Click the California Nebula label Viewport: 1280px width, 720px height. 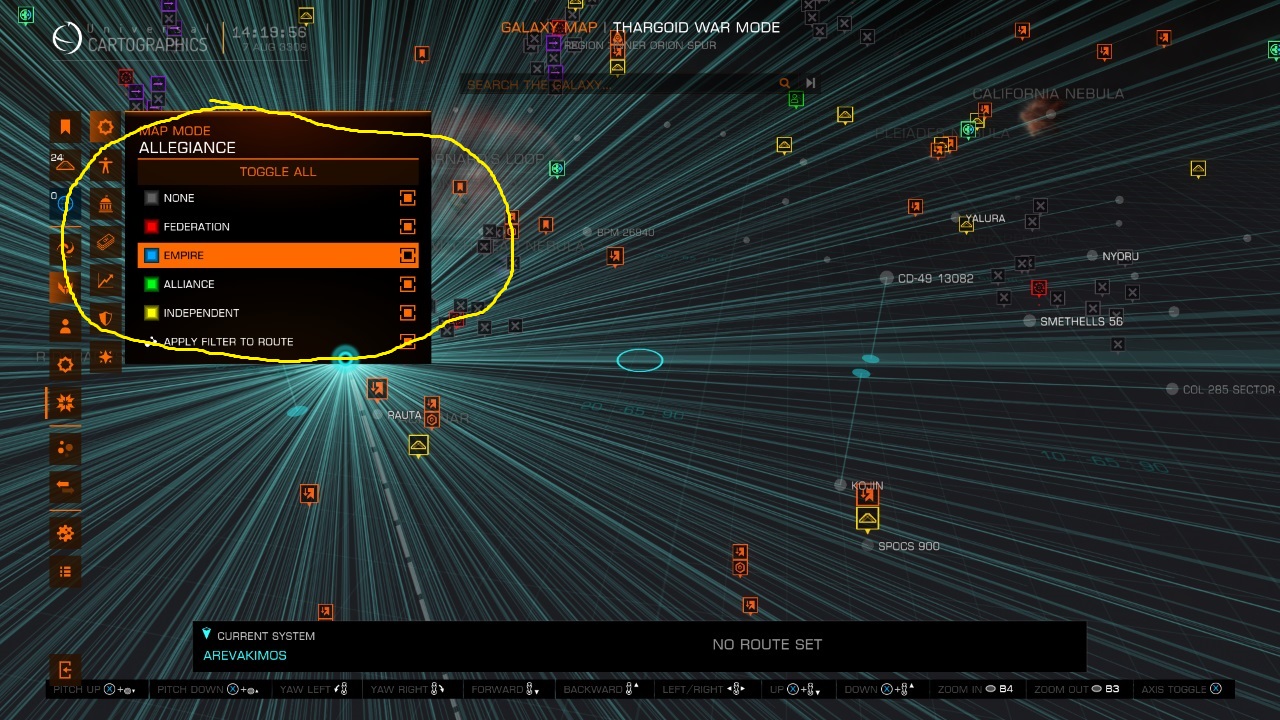coord(1048,93)
